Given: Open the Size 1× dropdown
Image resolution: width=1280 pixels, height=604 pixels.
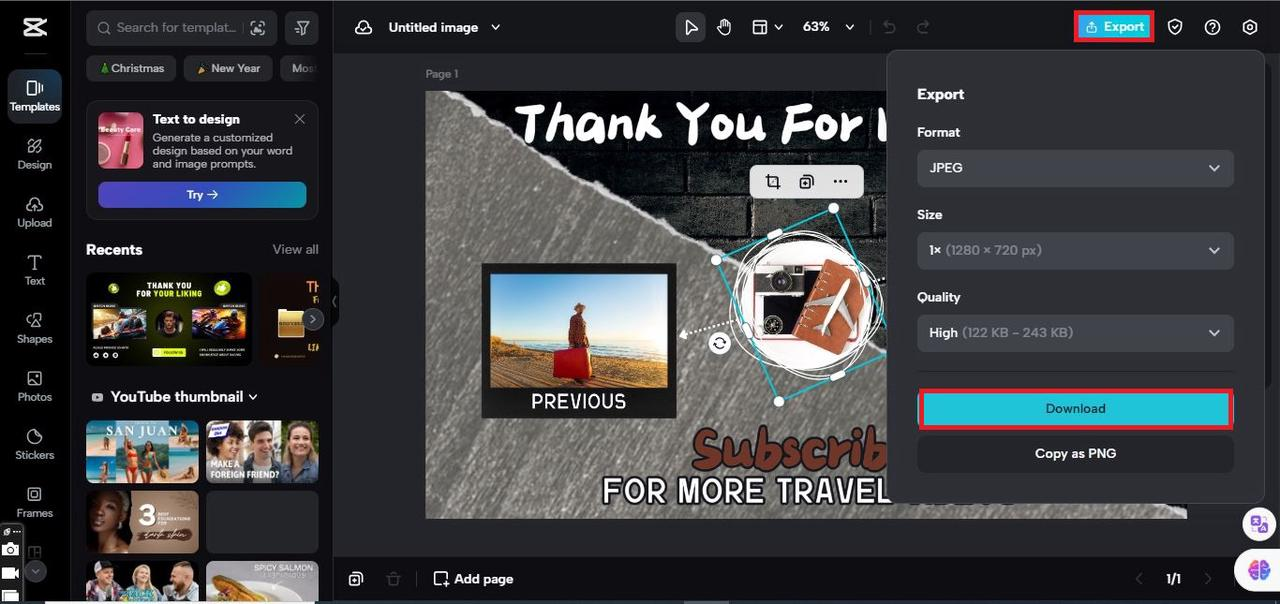Looking at the screenshot, I should point(1075,250).
